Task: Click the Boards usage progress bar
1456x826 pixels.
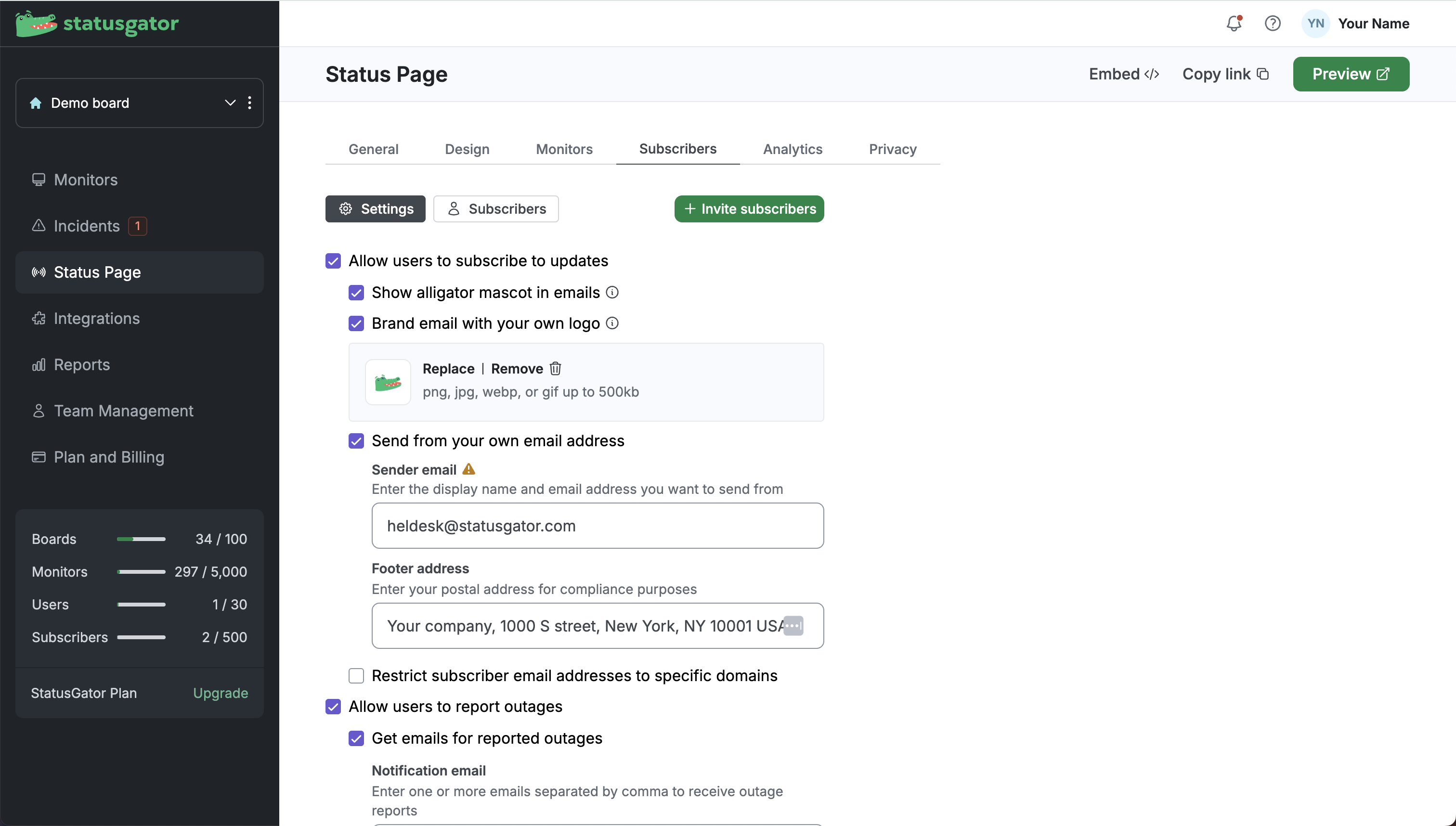Action: 141,539
